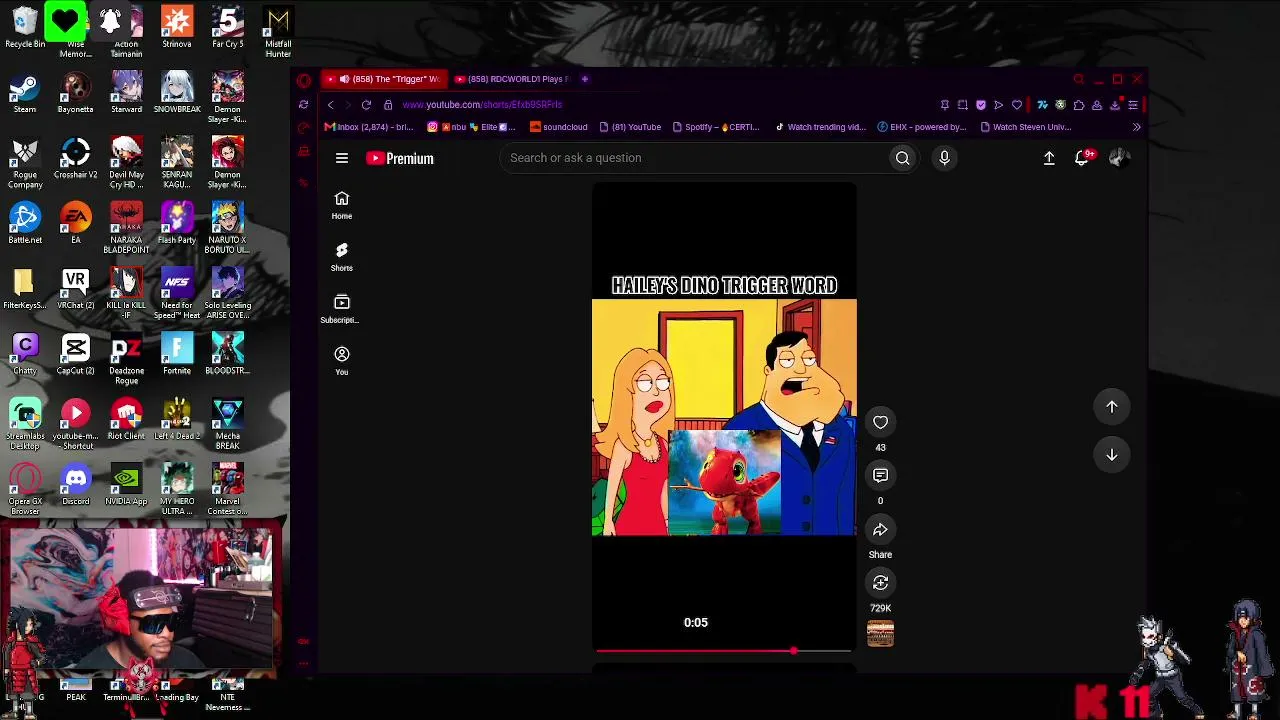This screenshot has height=720, width=1280.
Task: Open Fortnite desktop shortcut
Action: (177, 355)
